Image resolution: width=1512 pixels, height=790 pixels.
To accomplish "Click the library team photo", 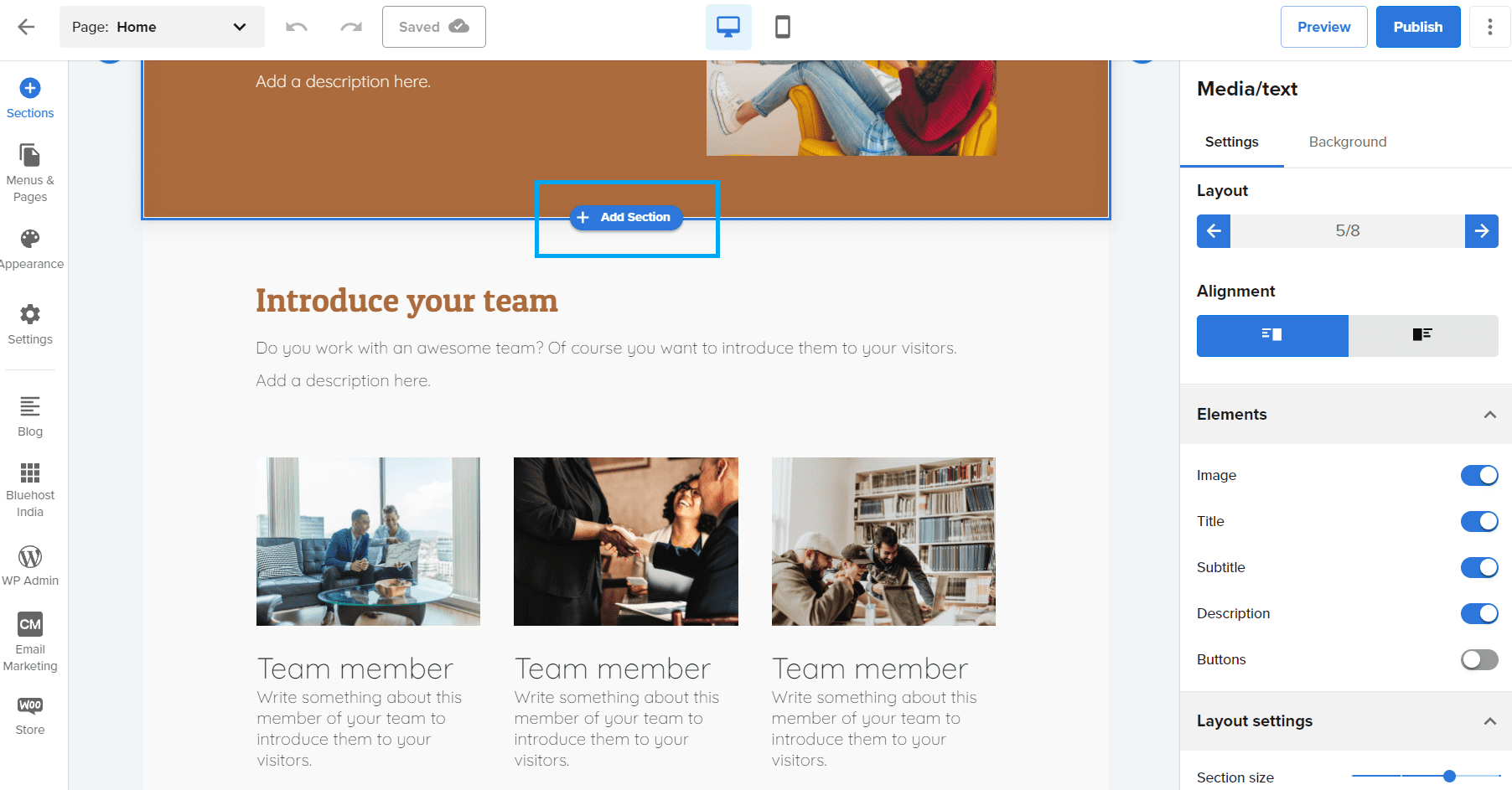I will pos(883,541).
